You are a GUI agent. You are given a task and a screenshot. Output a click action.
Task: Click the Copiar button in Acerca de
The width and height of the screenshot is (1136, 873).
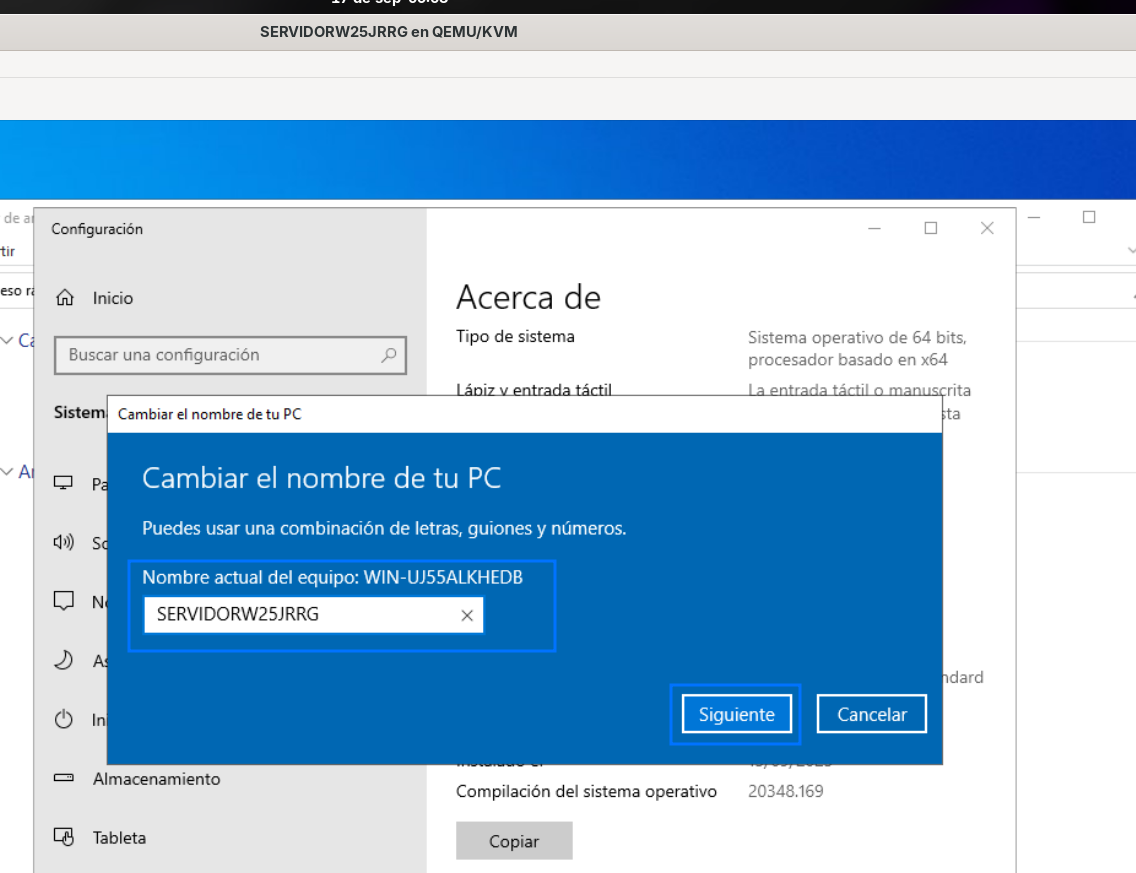514,840
